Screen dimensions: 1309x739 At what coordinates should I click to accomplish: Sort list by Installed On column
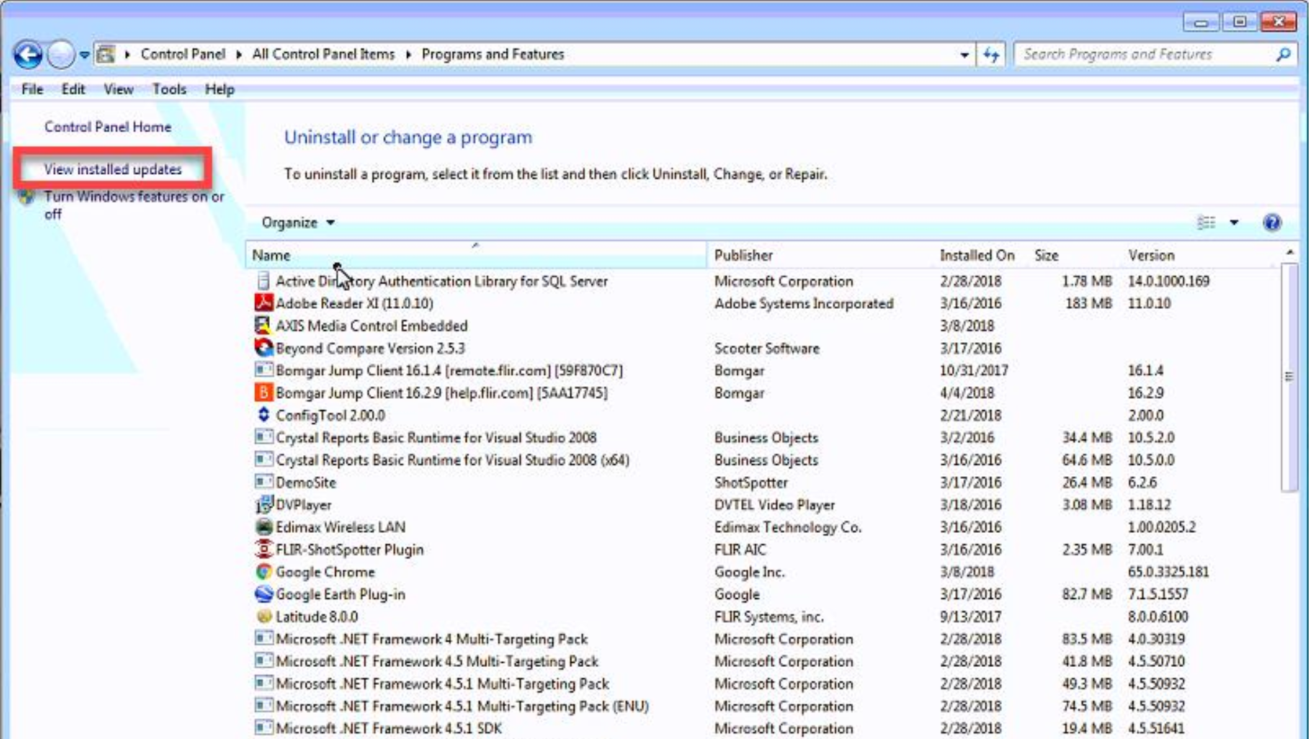coord(976,255)
